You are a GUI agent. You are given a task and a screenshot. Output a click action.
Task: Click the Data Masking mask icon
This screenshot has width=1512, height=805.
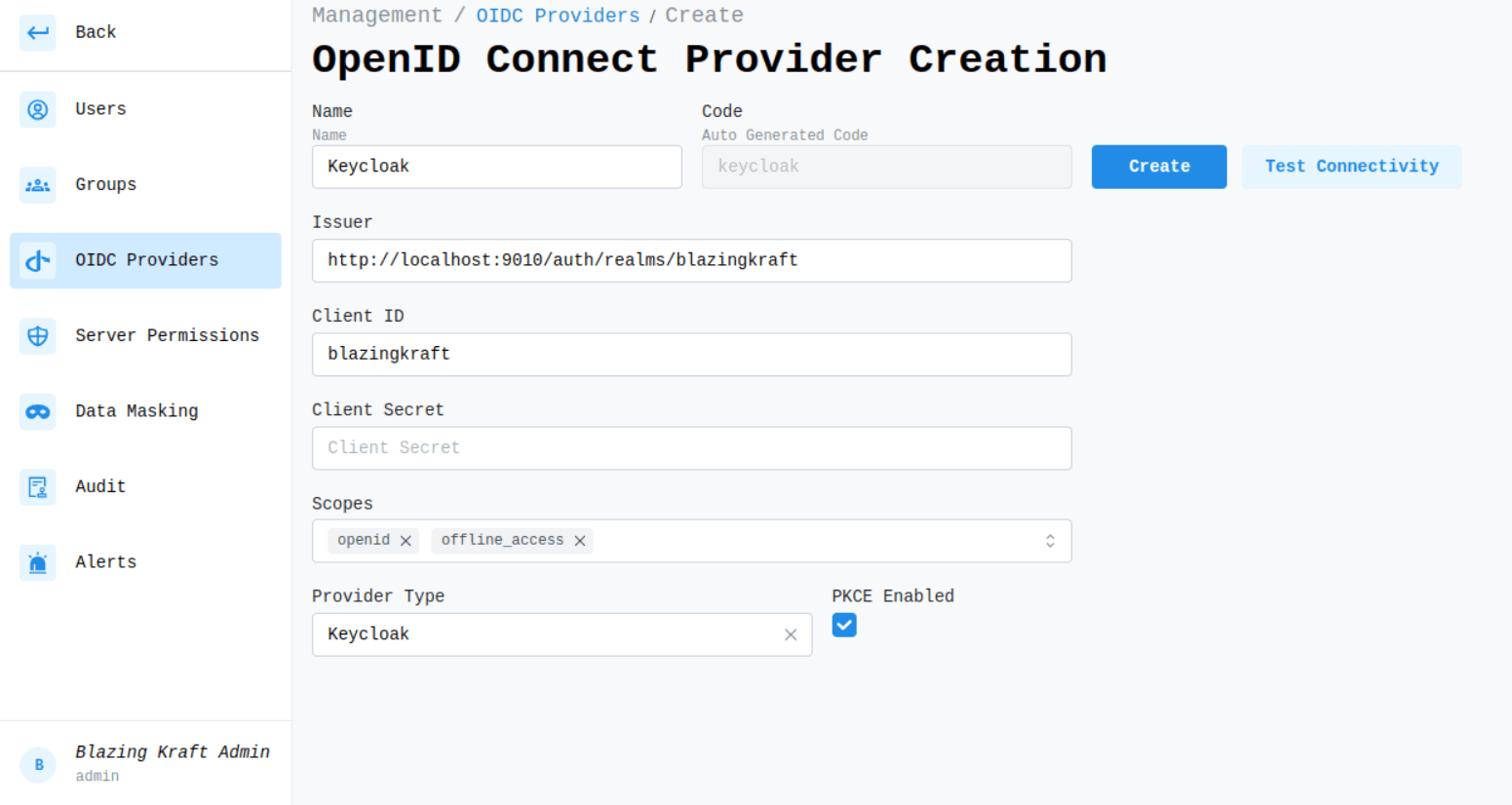click(x=38, y=411)
